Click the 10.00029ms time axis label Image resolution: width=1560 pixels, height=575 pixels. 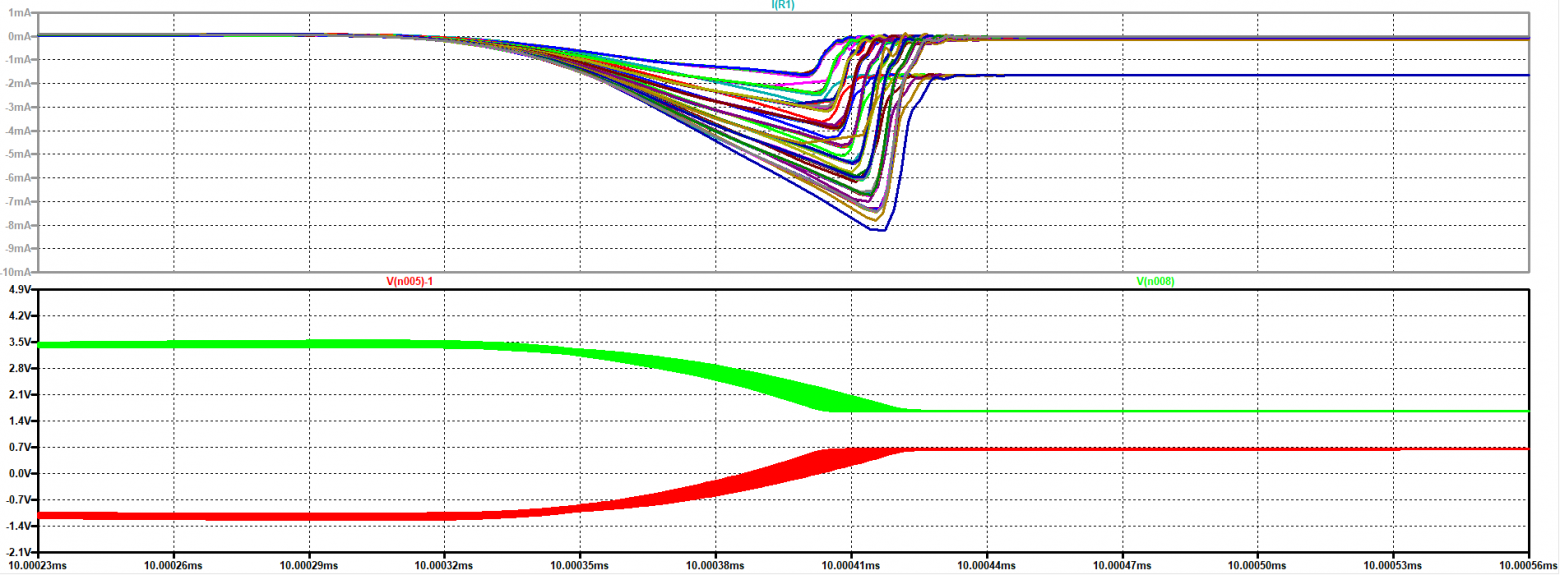[310, 565]
